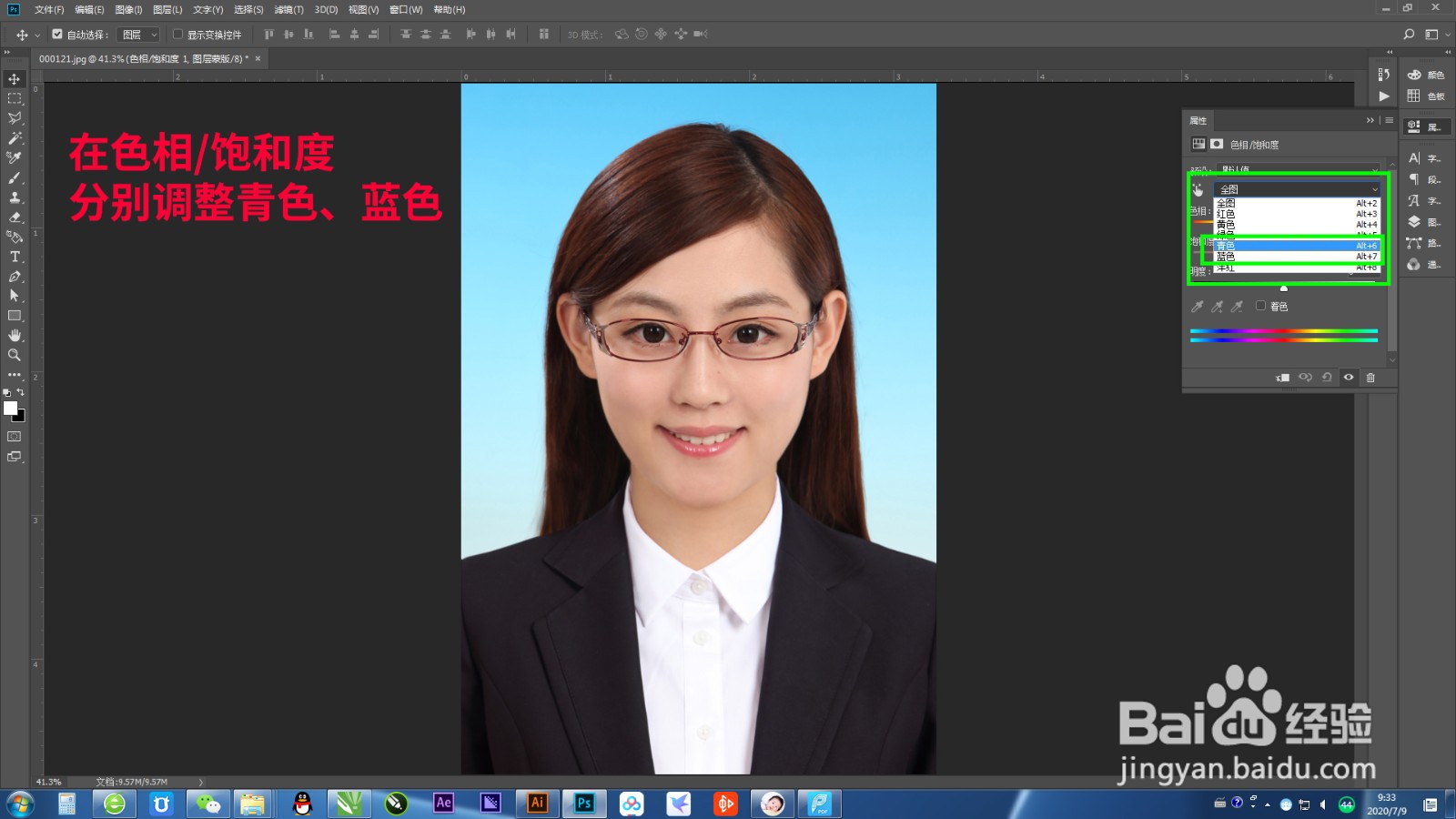1456x819 pixels.
Task: Close the 000121.jpg document tab
Action: pyautogui.click(x=258, y=58)
